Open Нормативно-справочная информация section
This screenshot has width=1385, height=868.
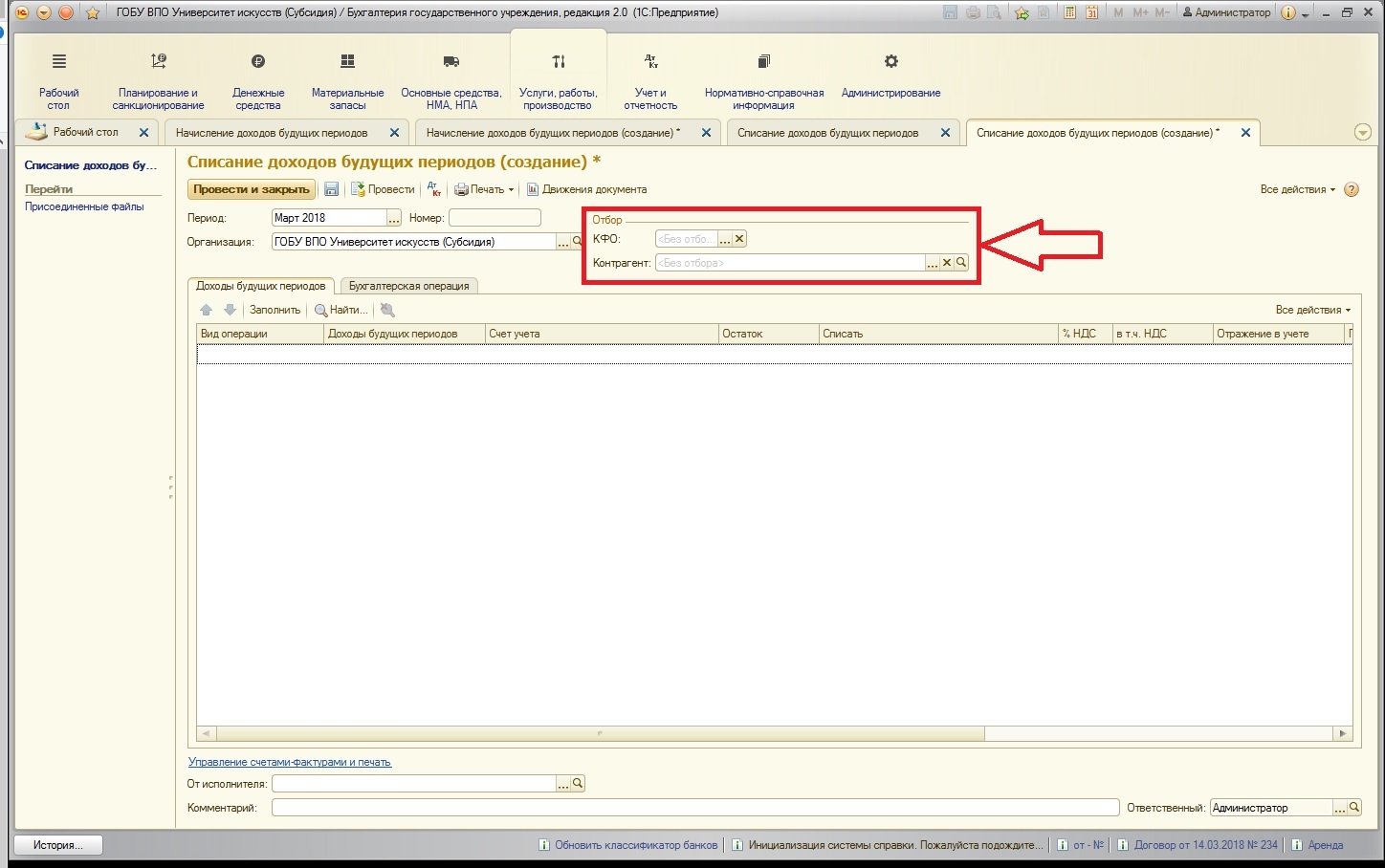pos(763,81)
